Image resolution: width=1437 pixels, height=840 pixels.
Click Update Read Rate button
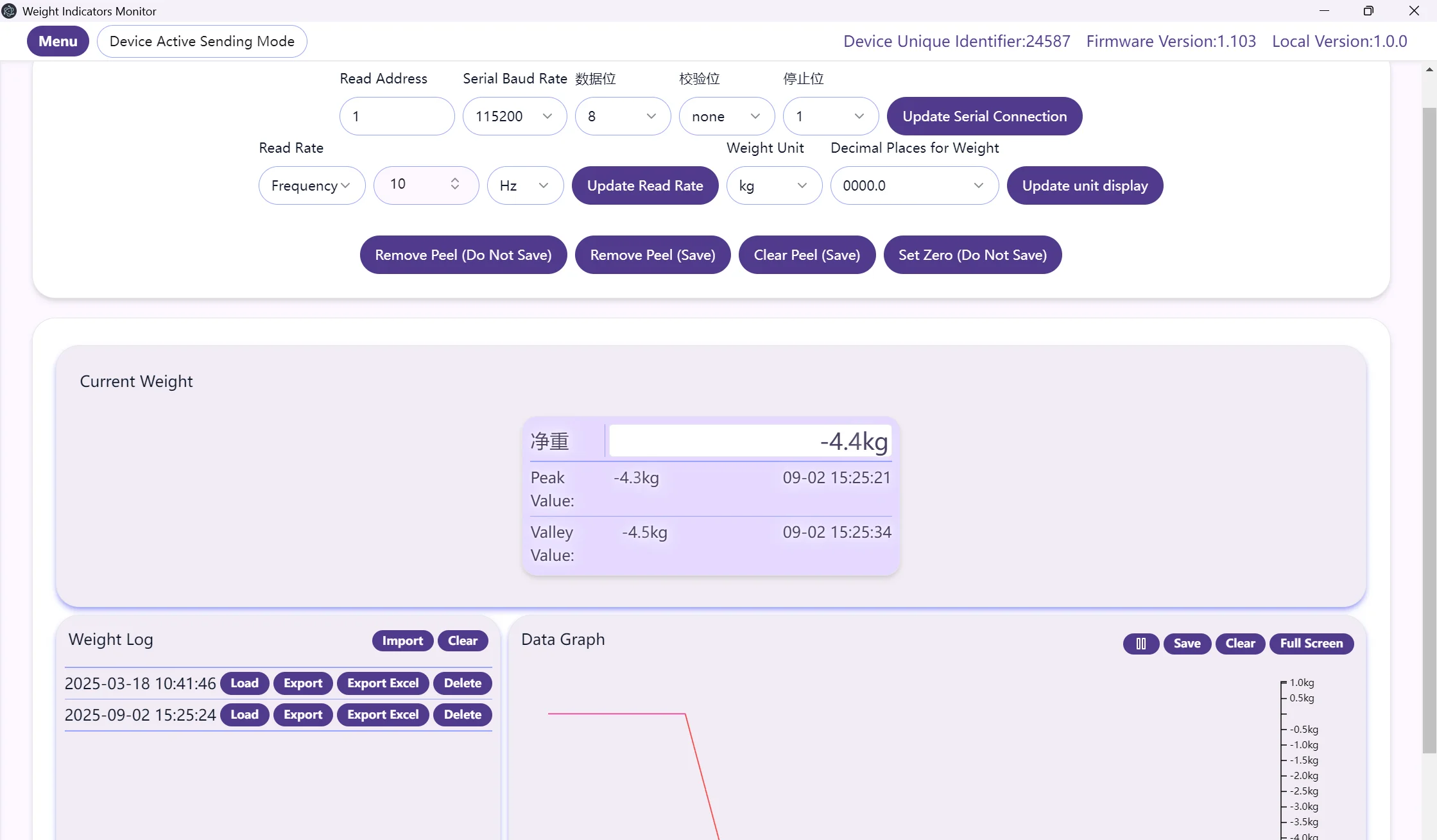[645, 185]
